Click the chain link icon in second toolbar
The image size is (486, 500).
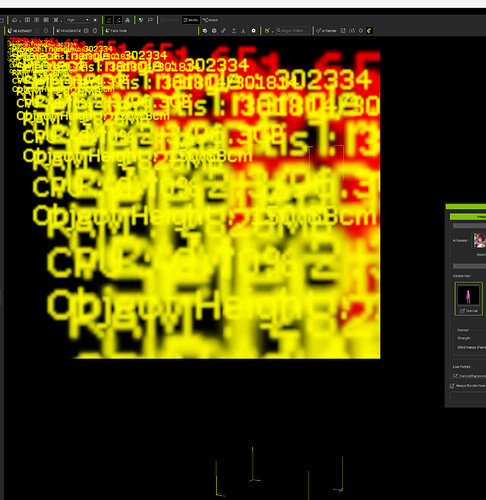[x=224, y=31]
